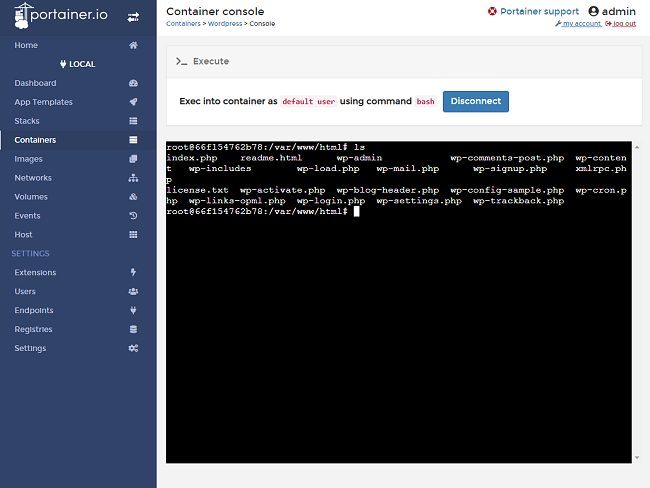Click the Networks sitemap icon

133,178
